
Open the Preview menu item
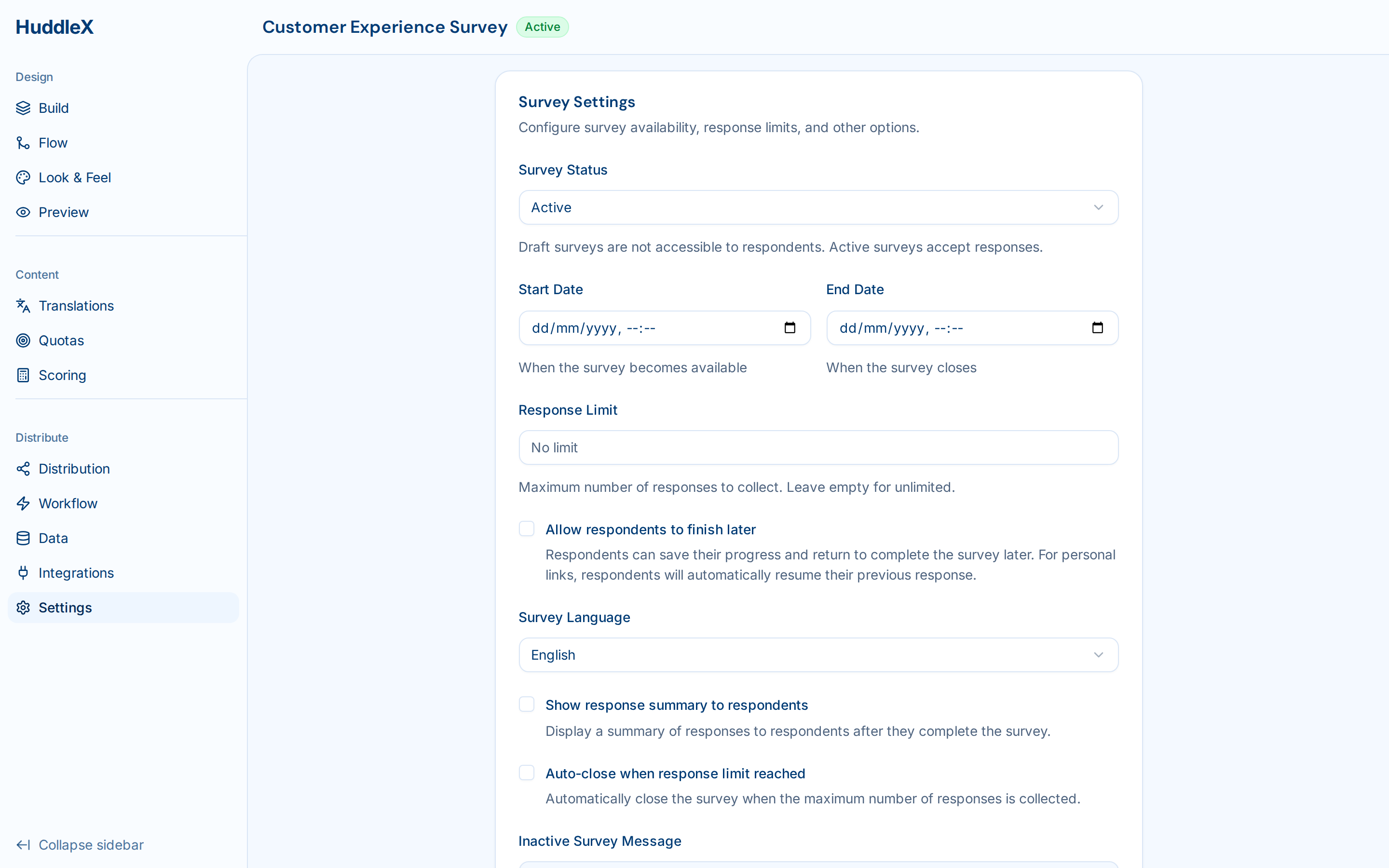click(123, 212)
